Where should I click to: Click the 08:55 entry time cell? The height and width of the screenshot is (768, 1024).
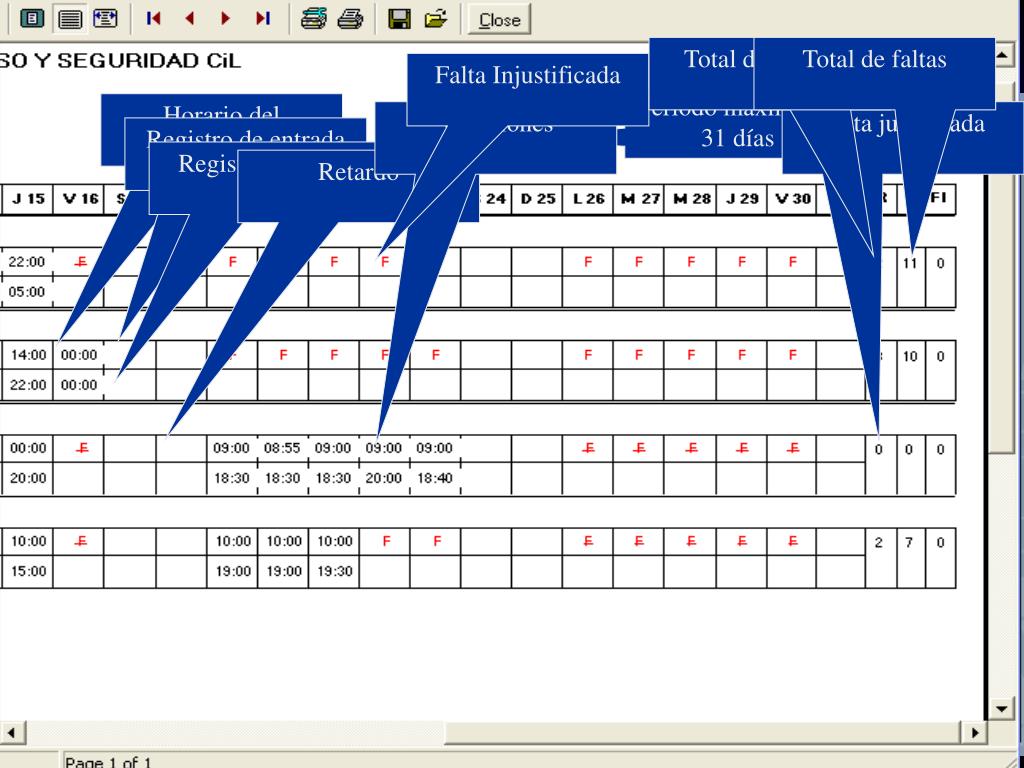click(282, 449)
